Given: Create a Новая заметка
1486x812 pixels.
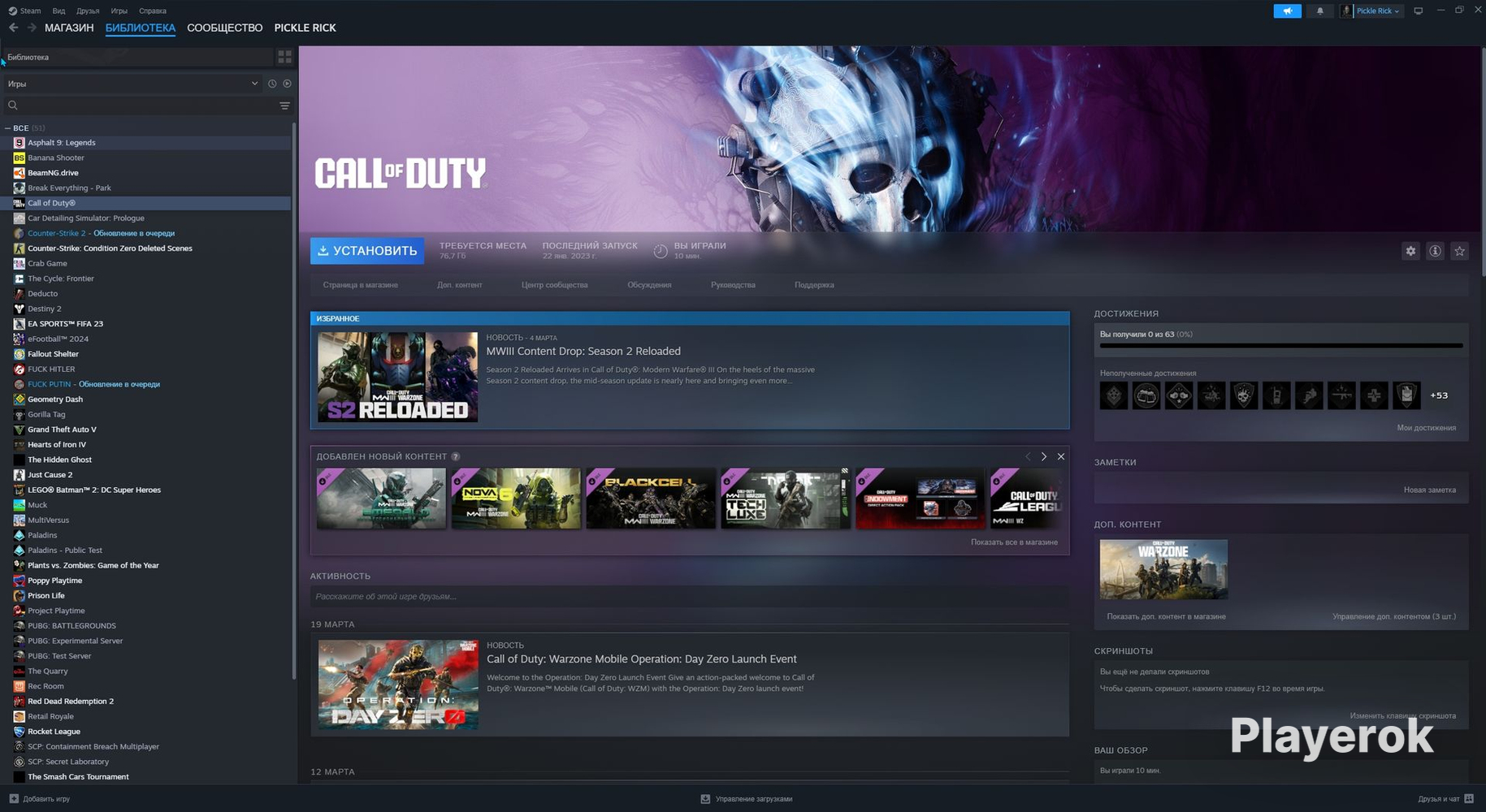Looking at the screenshot, I should 1430,490.
